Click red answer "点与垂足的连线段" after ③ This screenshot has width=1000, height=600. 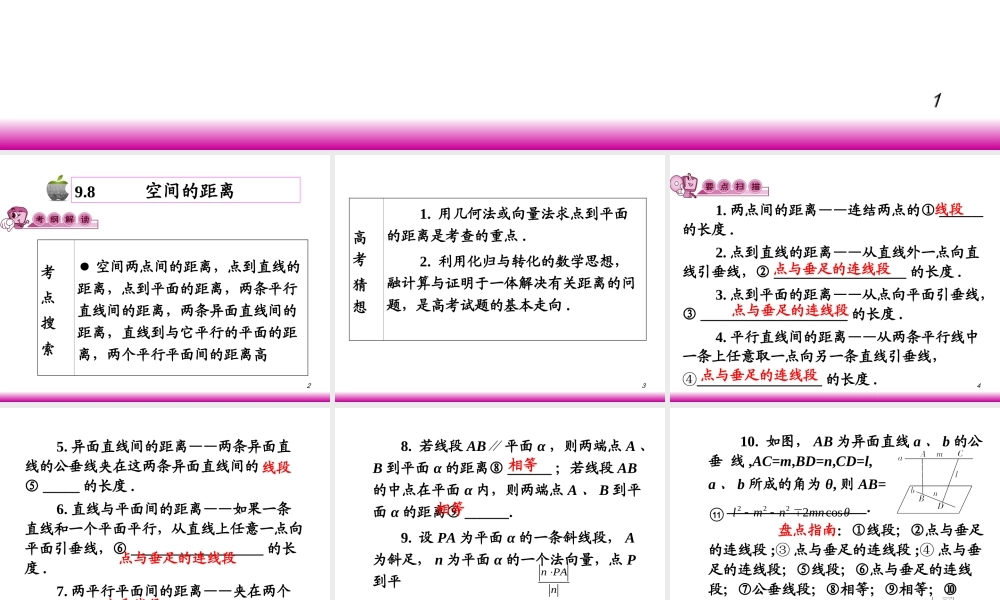(x=790, y=311)
